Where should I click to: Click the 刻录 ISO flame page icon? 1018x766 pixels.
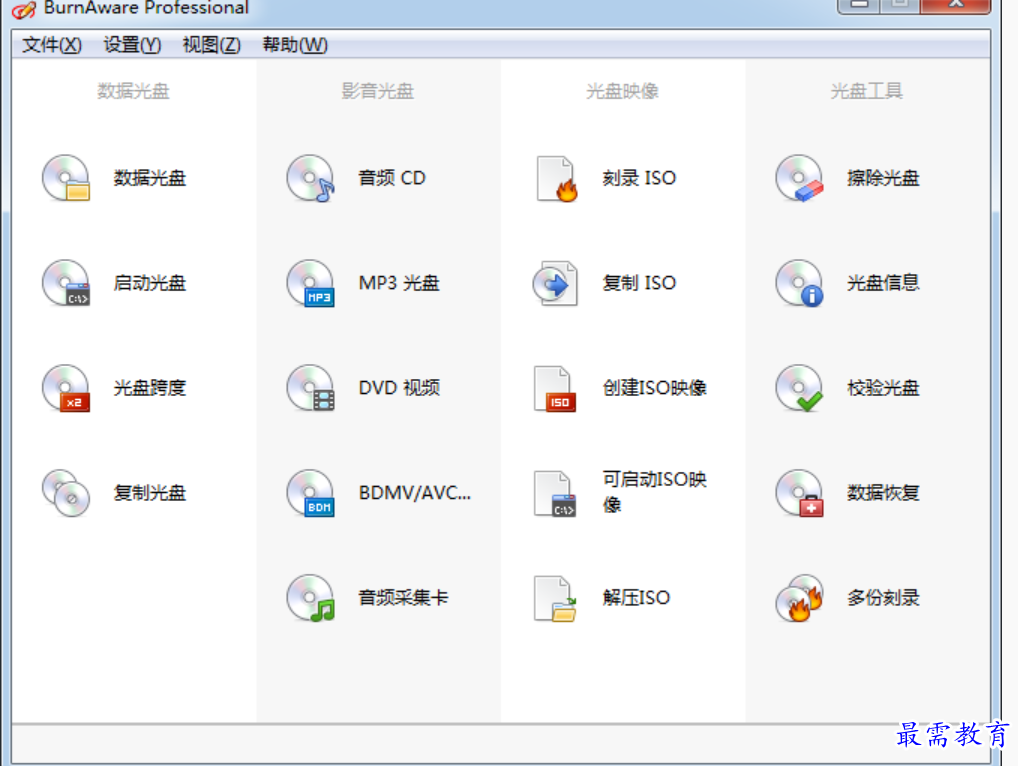[556, 179]
